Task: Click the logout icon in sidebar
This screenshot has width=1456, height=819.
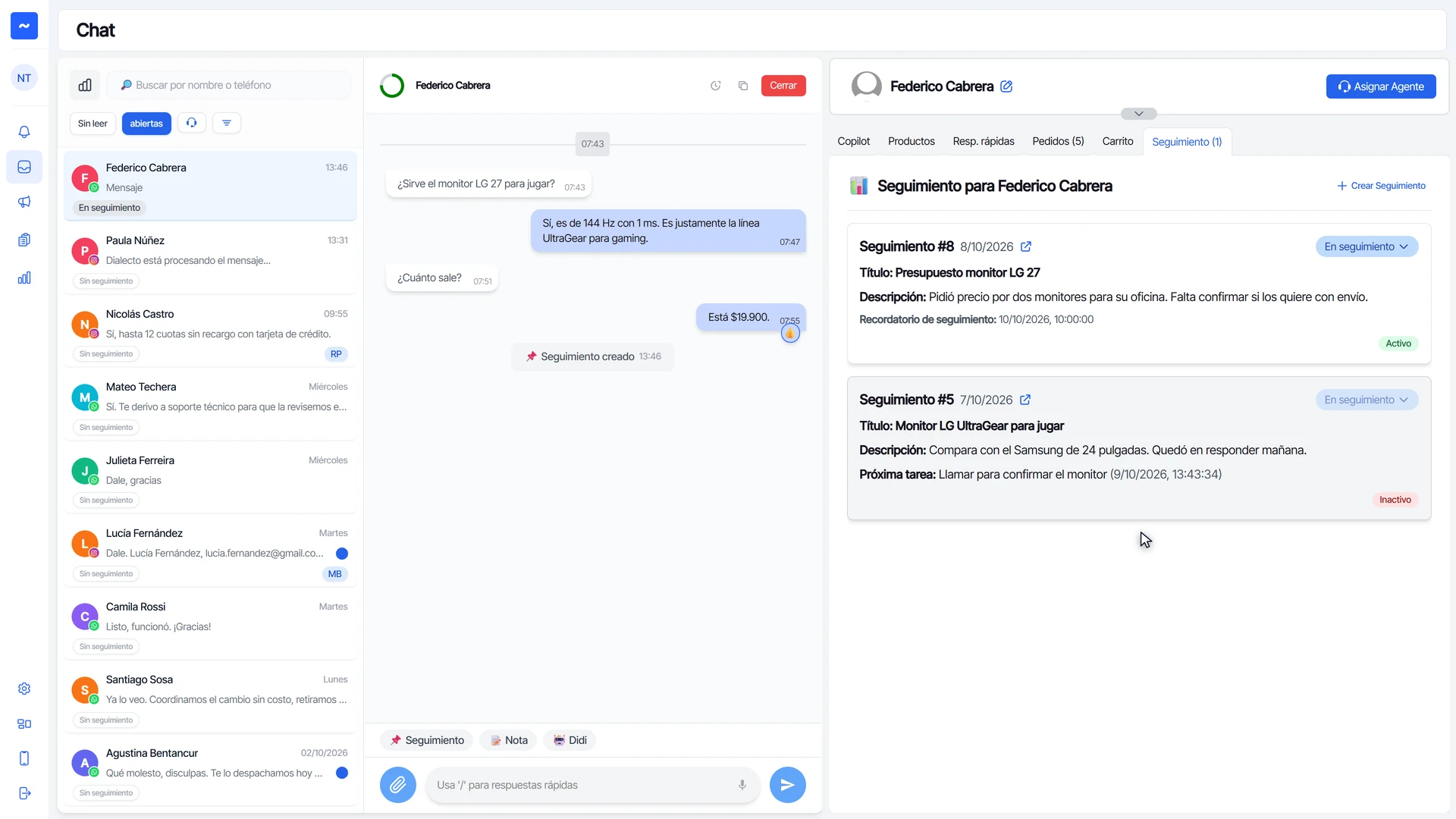Action: click(24, 793)
